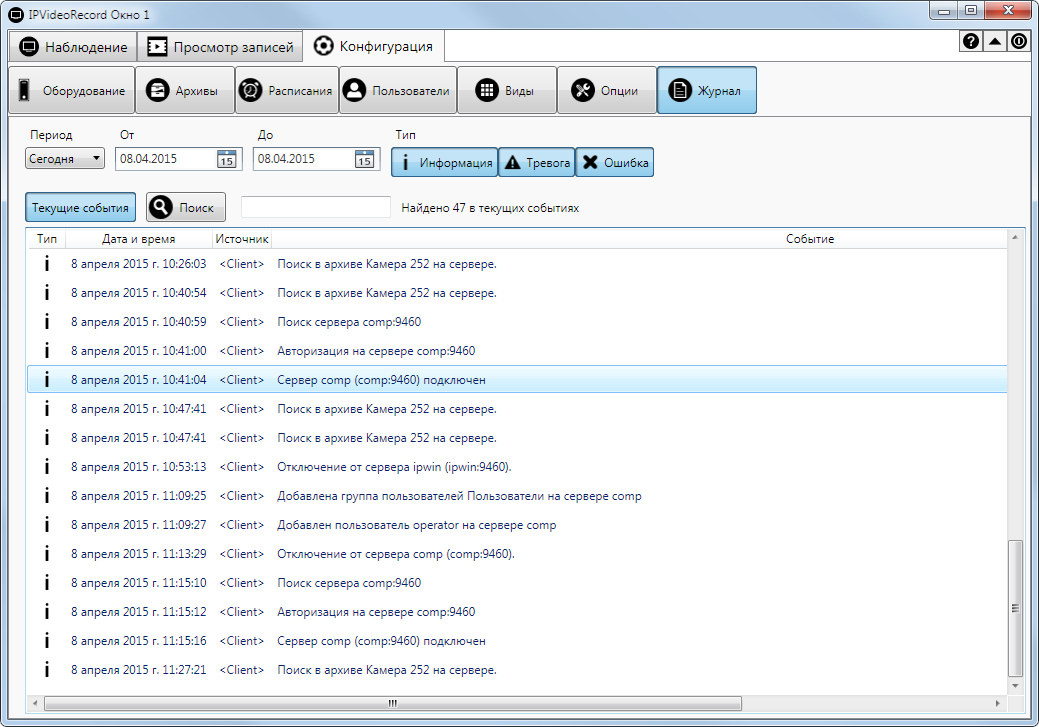Open the Архивы (Archives) section

click(185, 91)
